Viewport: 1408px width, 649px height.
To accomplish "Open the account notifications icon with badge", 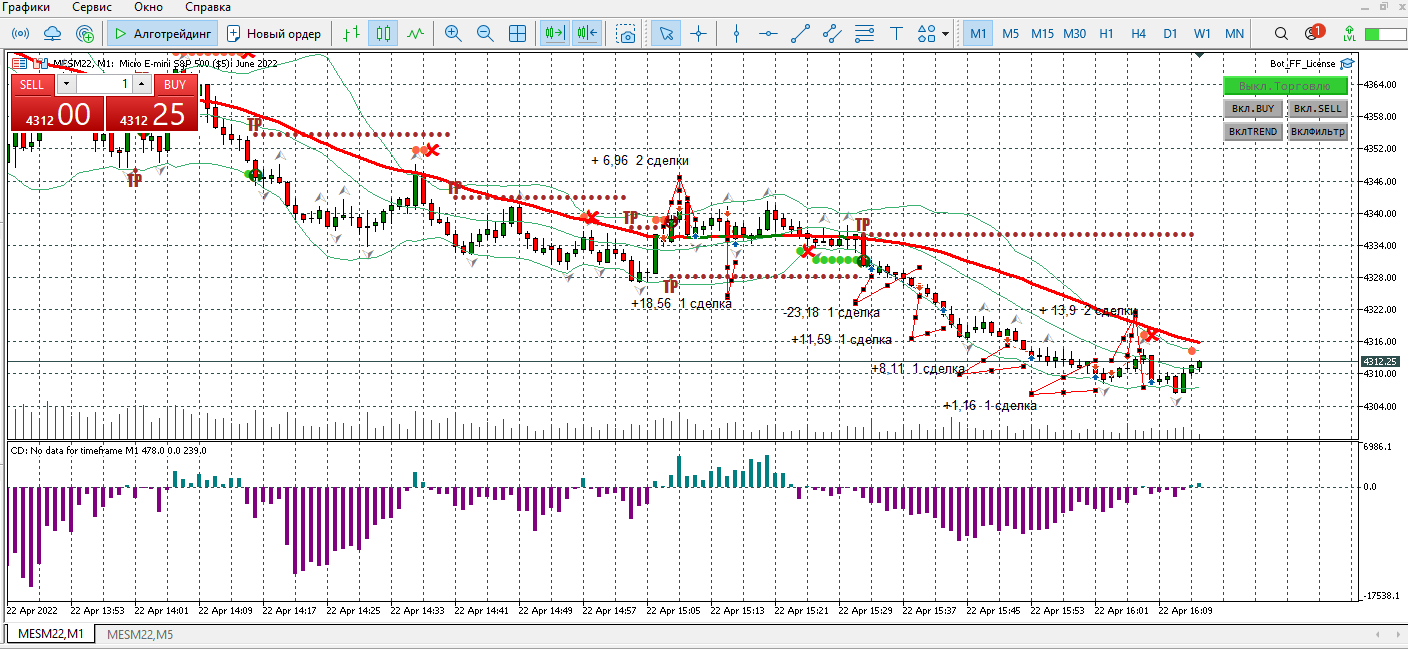I will pyautogui.click(x=1314, y=33).
